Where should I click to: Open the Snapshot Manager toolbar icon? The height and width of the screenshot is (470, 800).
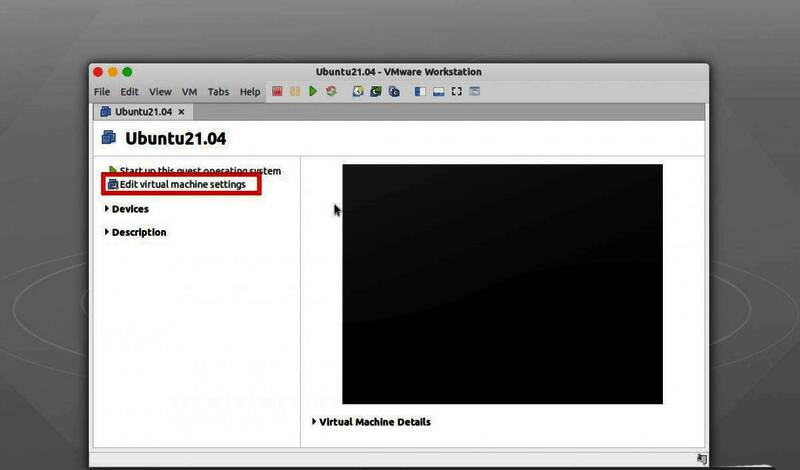pyautogui.click(x=394, y=92)
